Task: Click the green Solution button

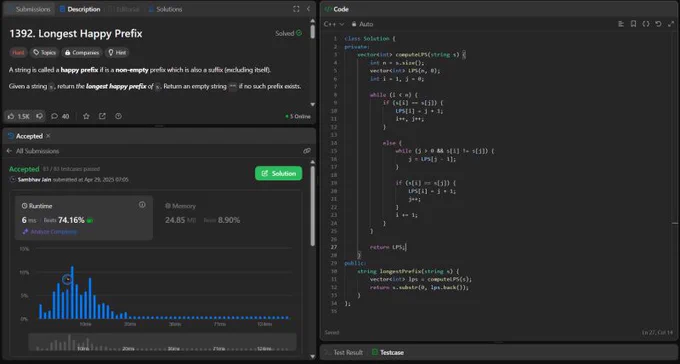Action: (278, 174)
